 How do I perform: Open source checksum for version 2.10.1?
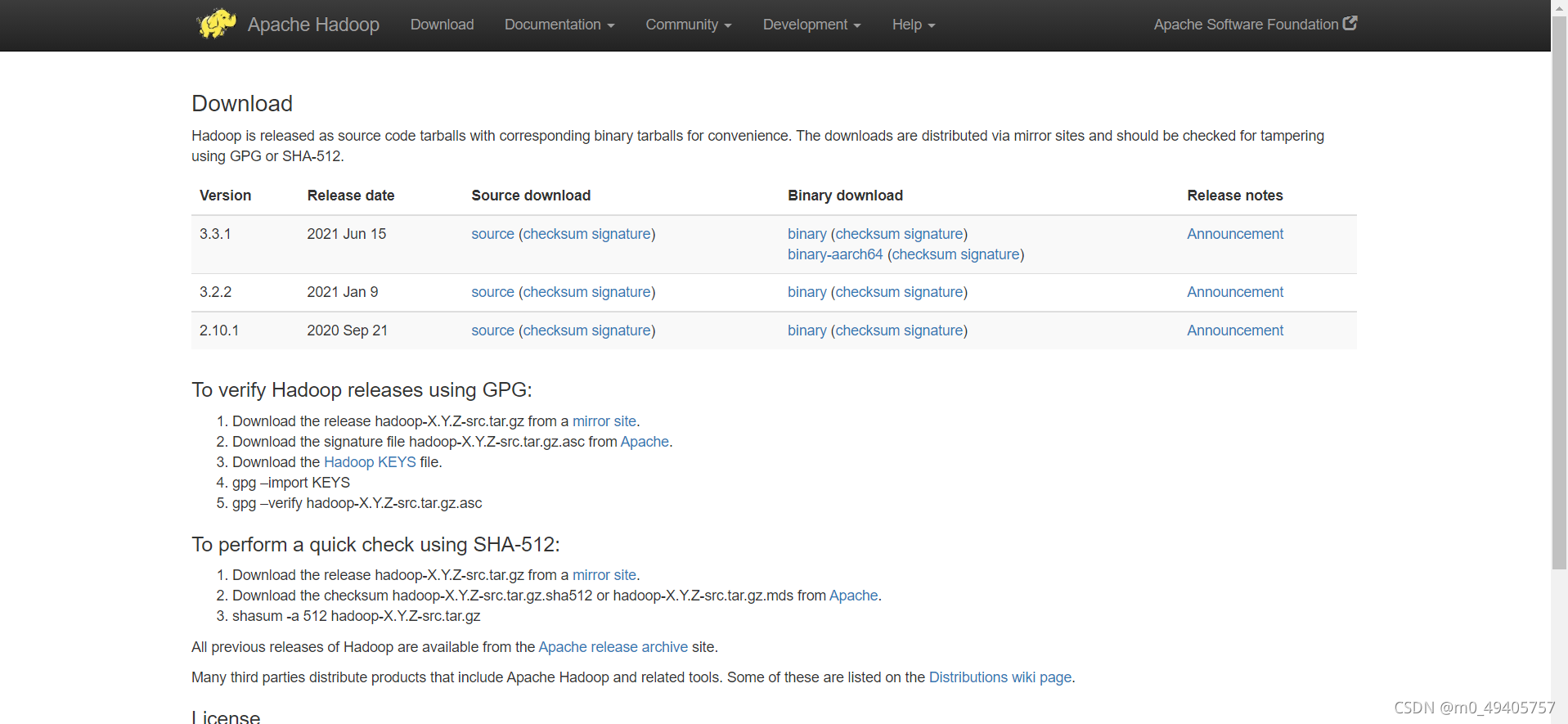555,331
